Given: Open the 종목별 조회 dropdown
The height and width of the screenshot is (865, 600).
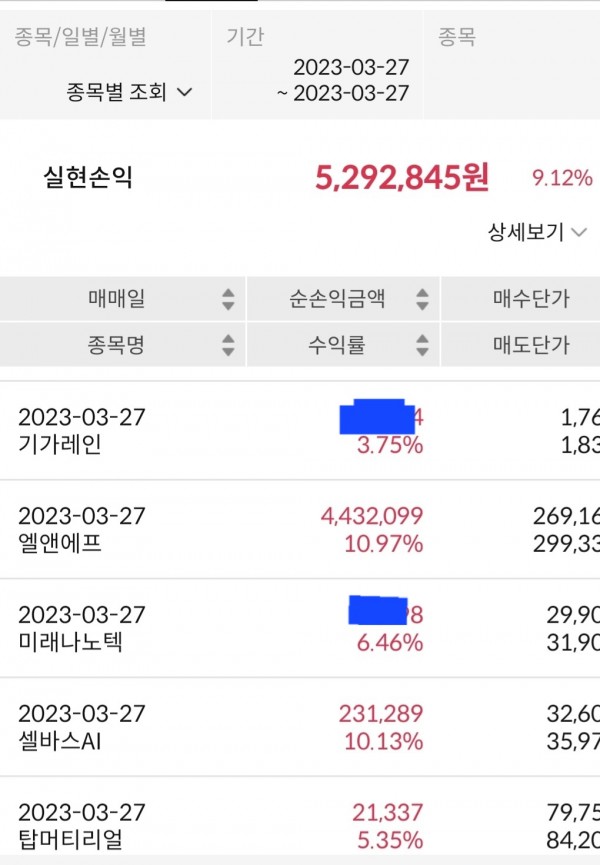Looking at the screenshot, I should tap(130, 93).
